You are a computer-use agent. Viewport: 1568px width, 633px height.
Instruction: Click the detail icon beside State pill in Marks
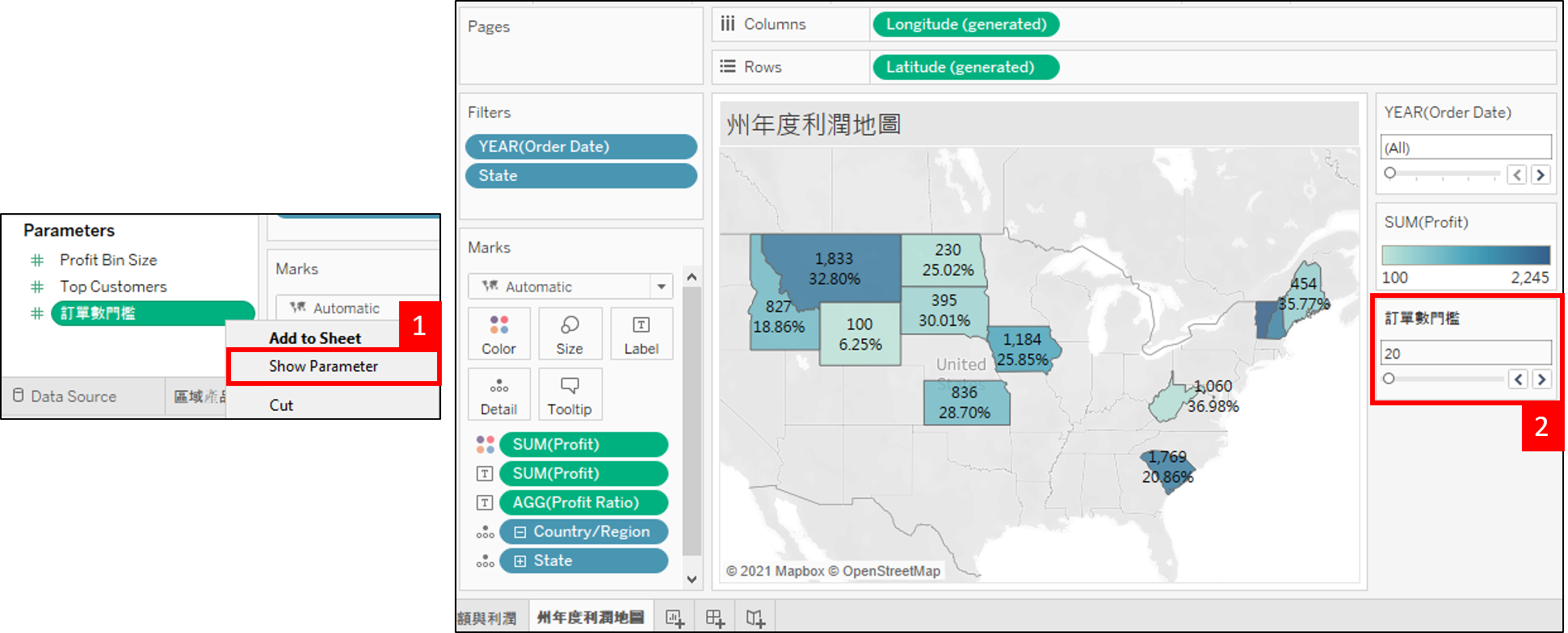(485, 561)
